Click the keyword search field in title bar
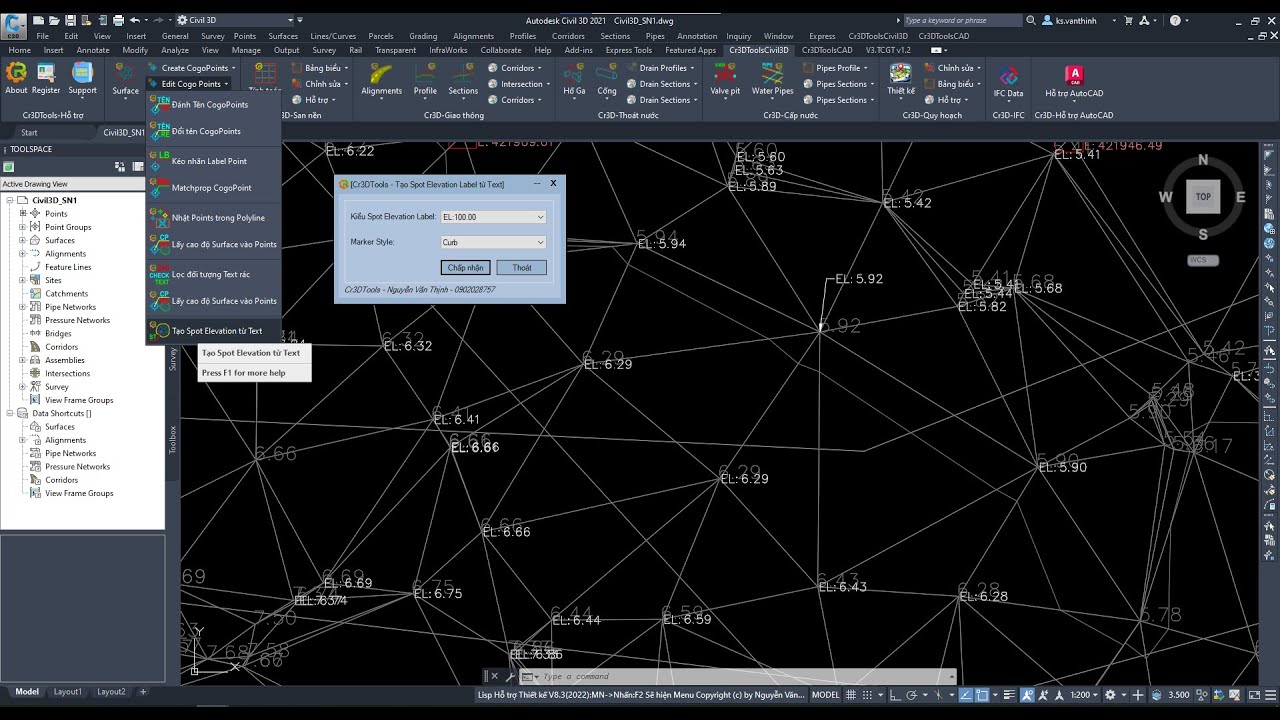 [965, 20]
